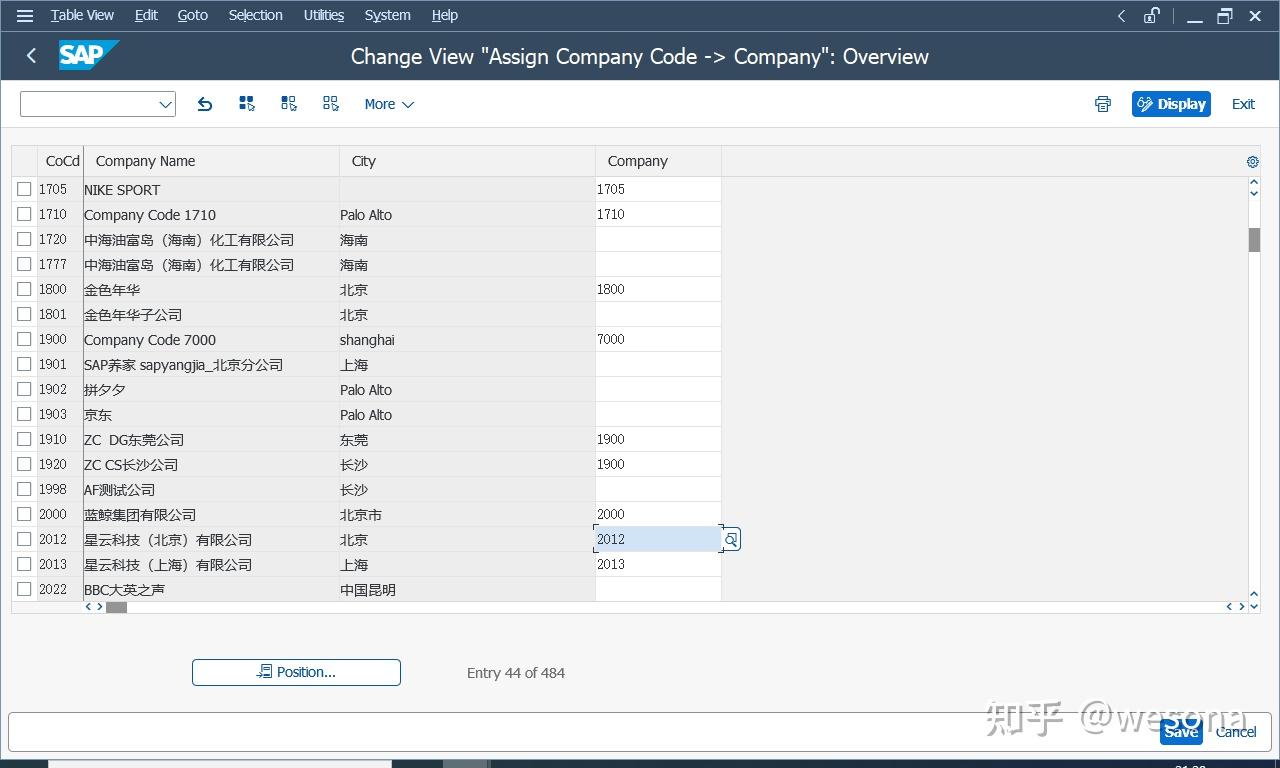Click the Undo icon in the toolbar
Viewport: 1280px width, 768px height.
tap(204, 104)
